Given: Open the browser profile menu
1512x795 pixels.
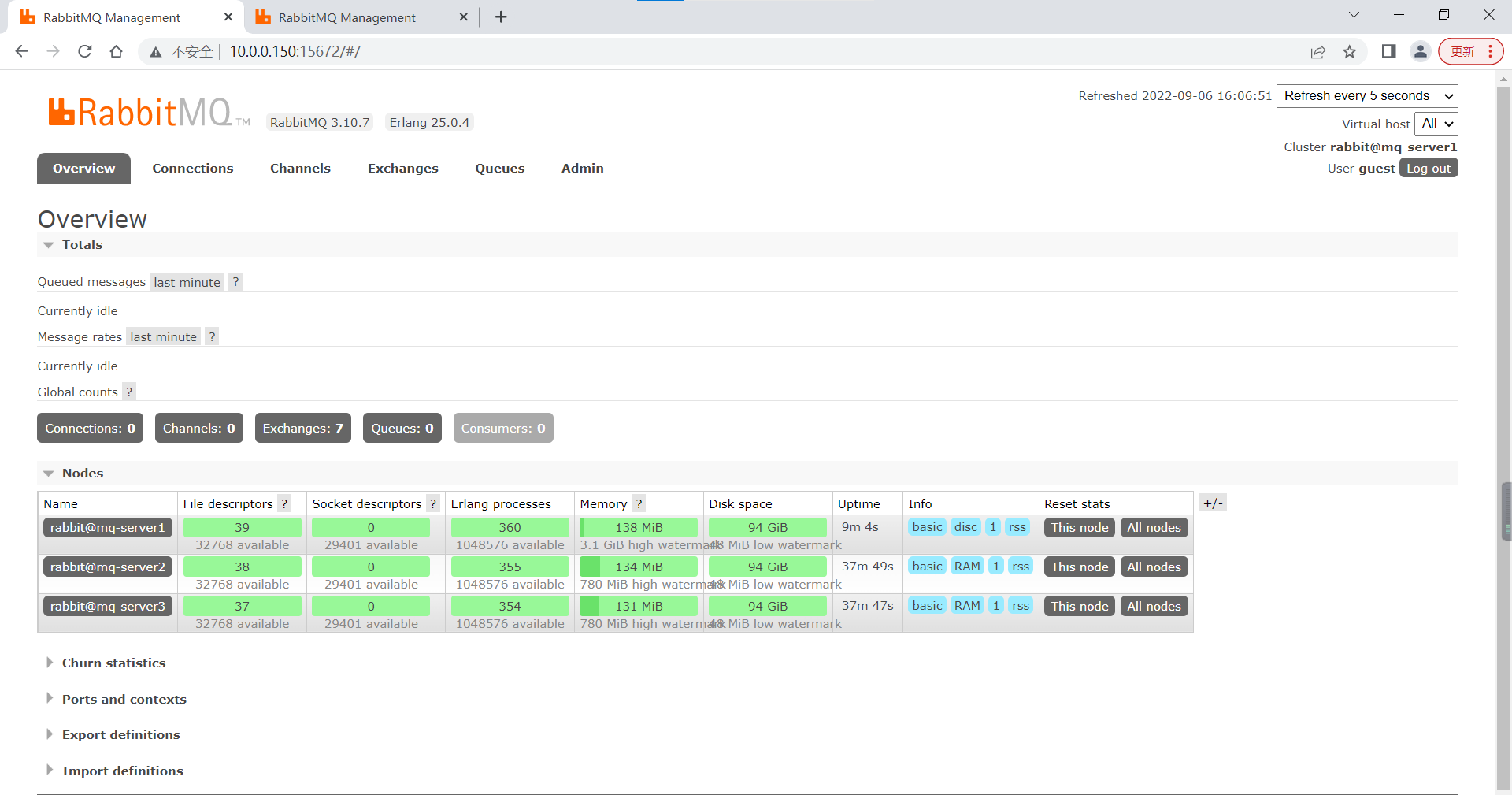Looking at the screenshot, I should pyautogui.click(x=1421, y=51).
